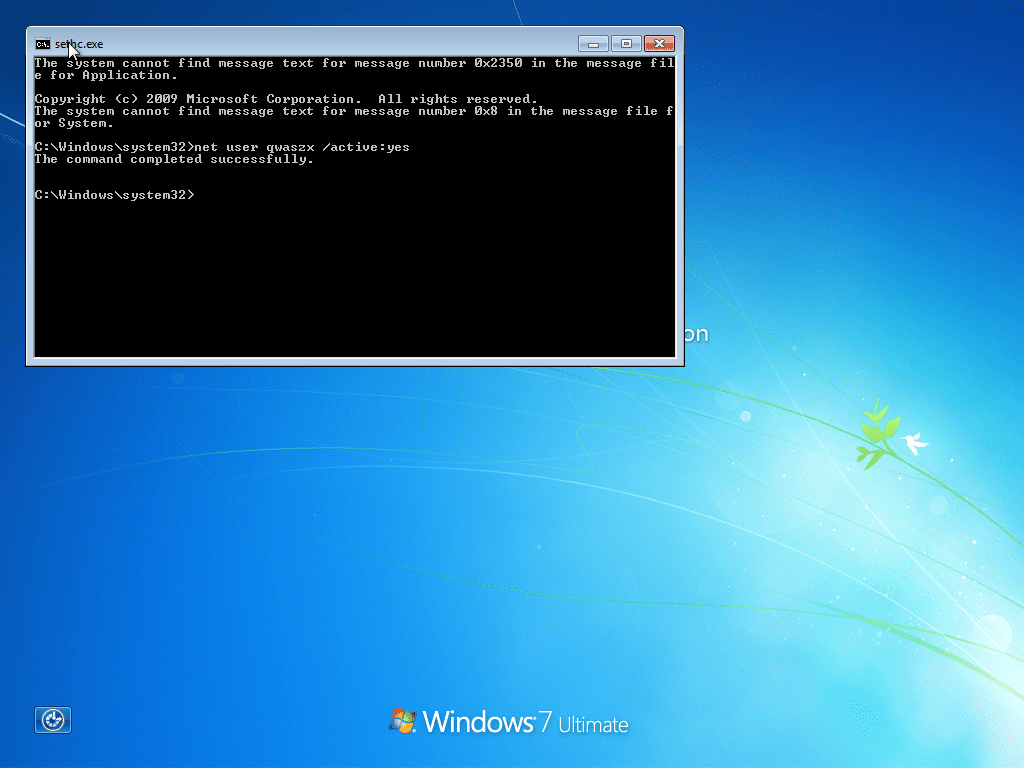The height and width of the screenshot is (768, 1024).
Task: Click the bottom border of the command window
Action: tap(355, 362)
